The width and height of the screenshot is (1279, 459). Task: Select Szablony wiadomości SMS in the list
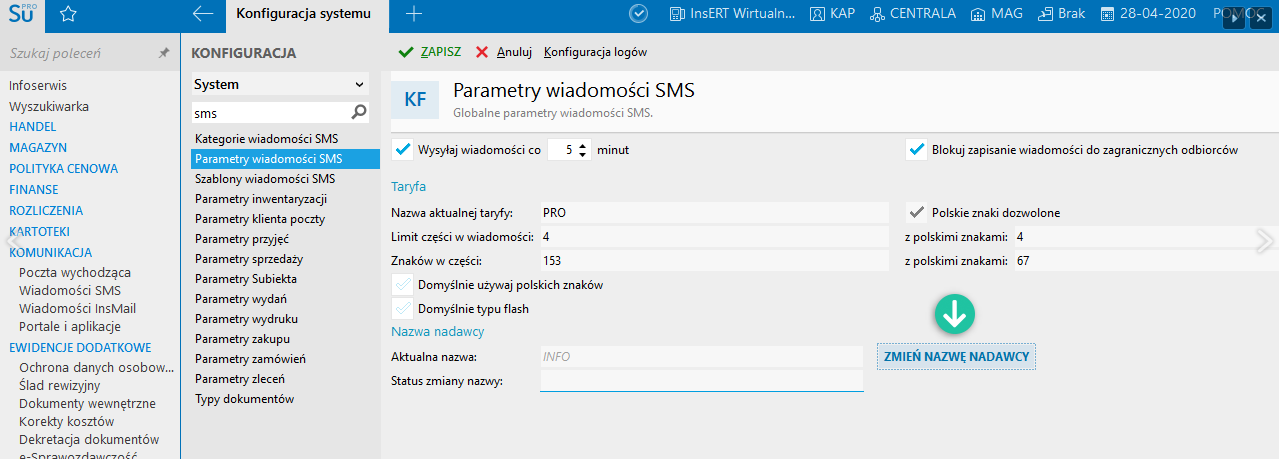click(x=265, y=179)
